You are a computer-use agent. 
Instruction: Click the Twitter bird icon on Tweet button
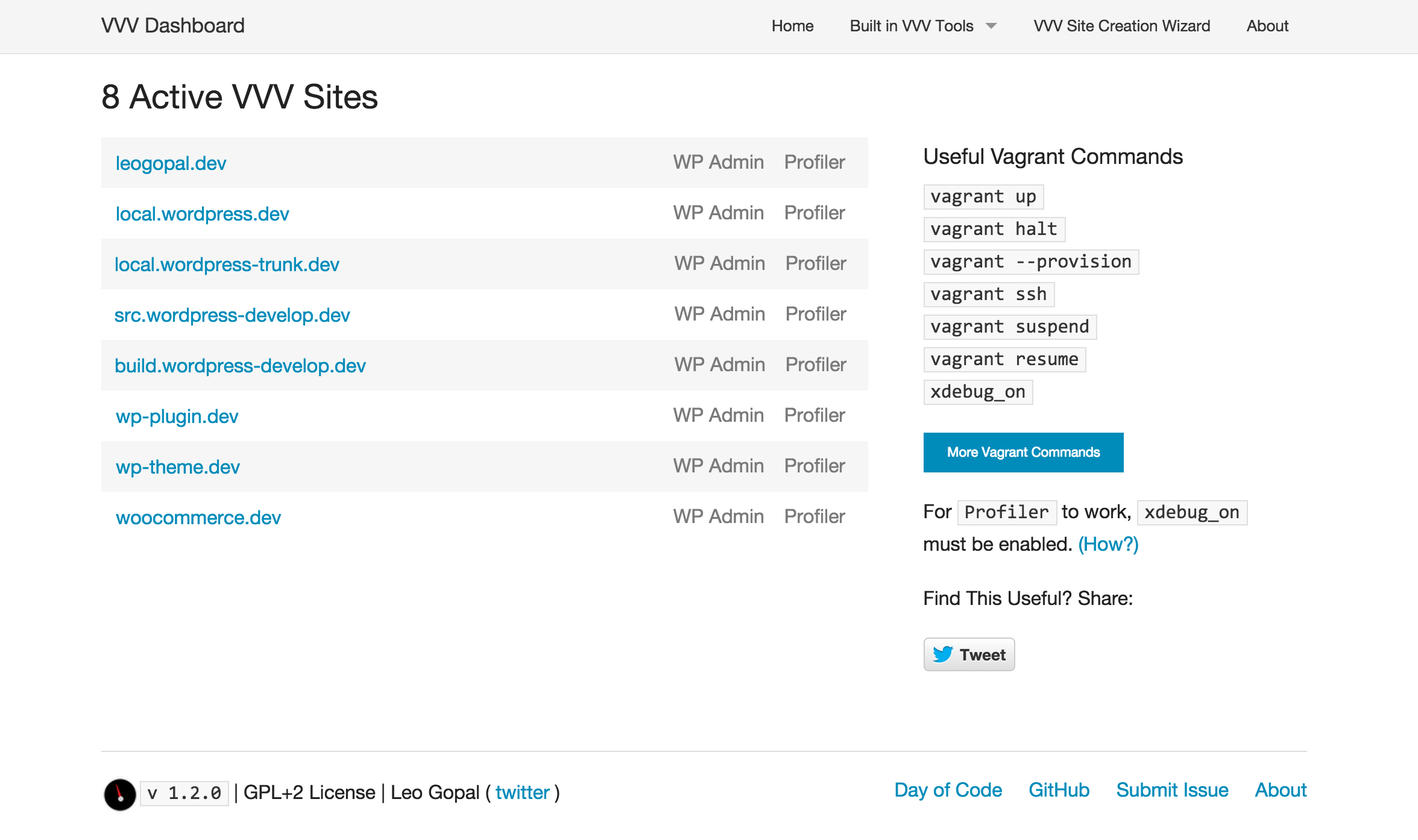point(942,654)
